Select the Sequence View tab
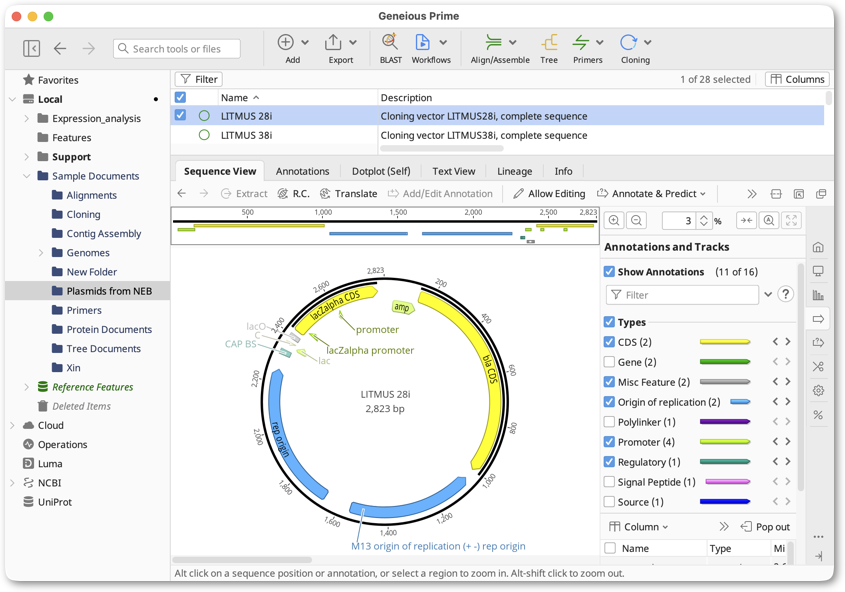 pyautogui.click(x=220, y=171)
